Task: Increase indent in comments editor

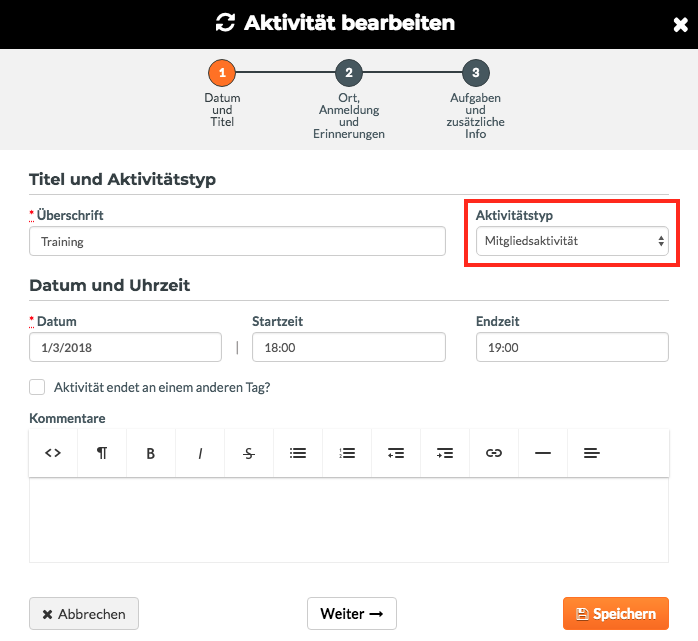Action: pyautogui.click(x=445, y=453)
